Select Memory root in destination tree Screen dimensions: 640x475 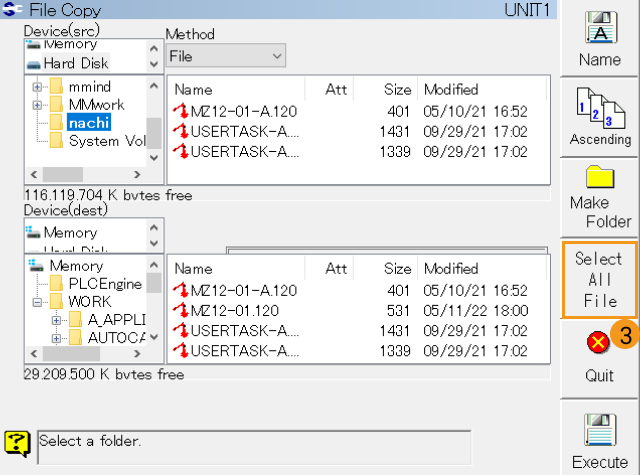[x=76, y=266]
